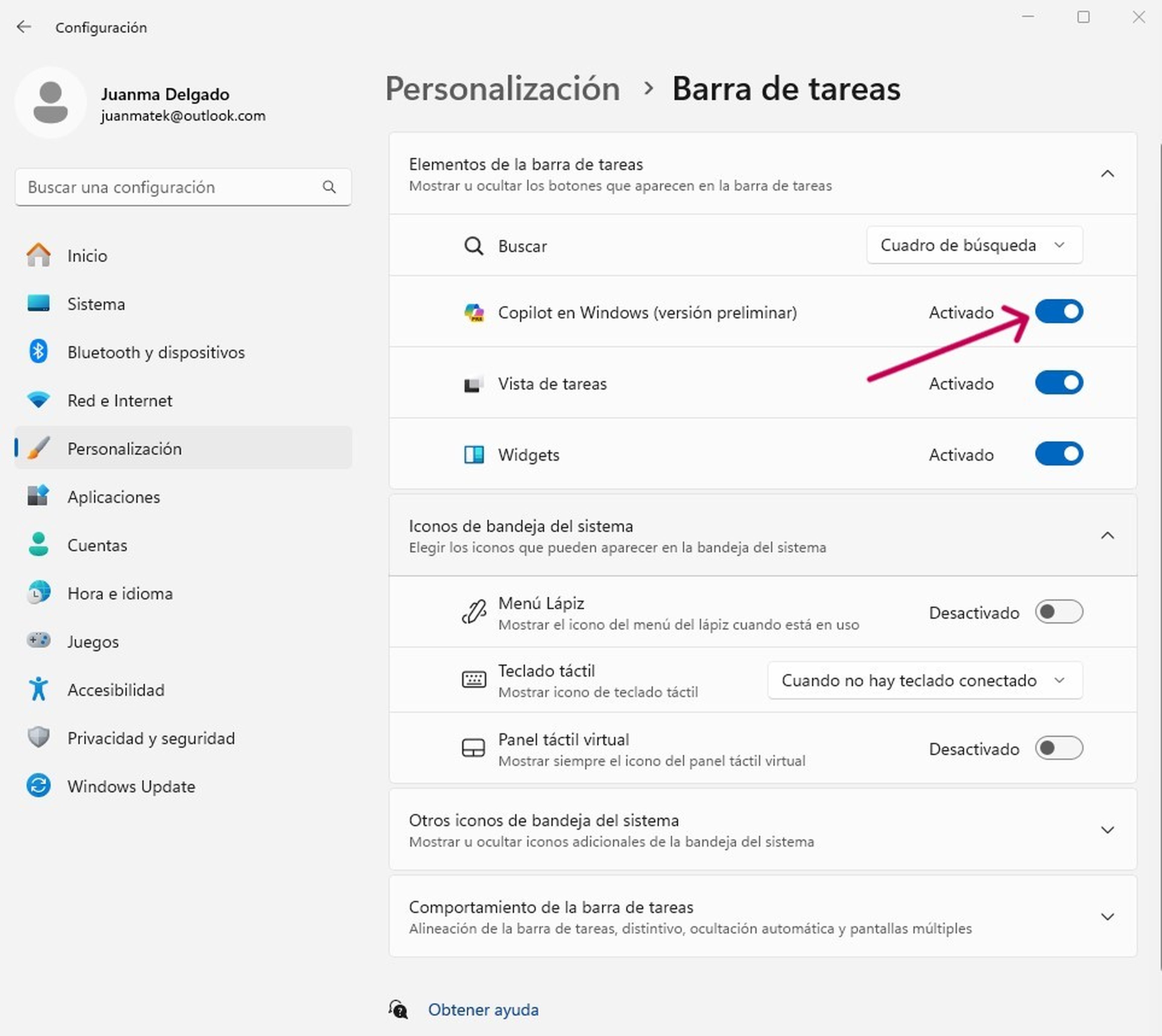Click the user profile avatar picture

click(x=51, y=103)
